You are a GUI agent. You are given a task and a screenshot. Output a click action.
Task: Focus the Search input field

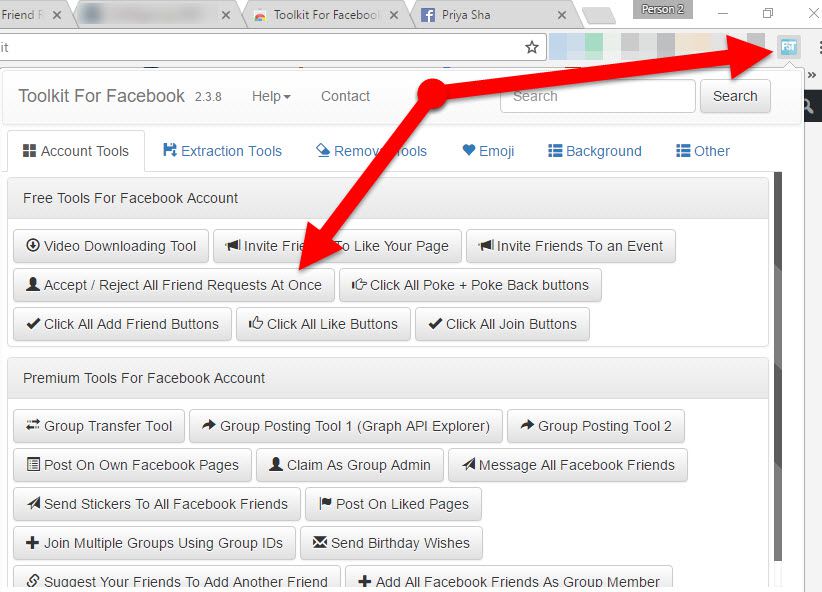(x=598, y=96)
